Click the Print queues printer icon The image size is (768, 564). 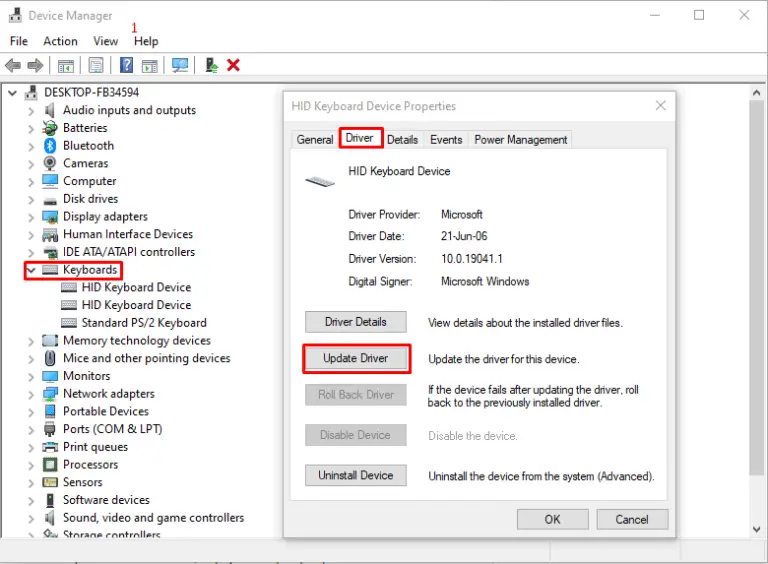50,446
